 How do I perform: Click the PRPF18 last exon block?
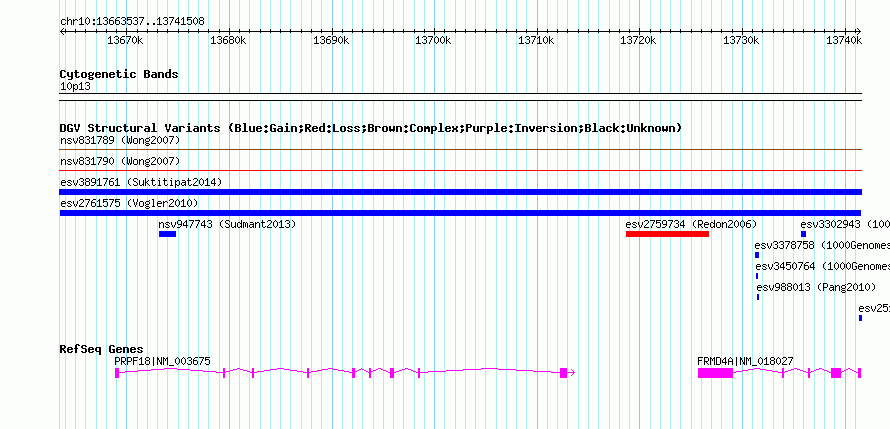point(564,372)
